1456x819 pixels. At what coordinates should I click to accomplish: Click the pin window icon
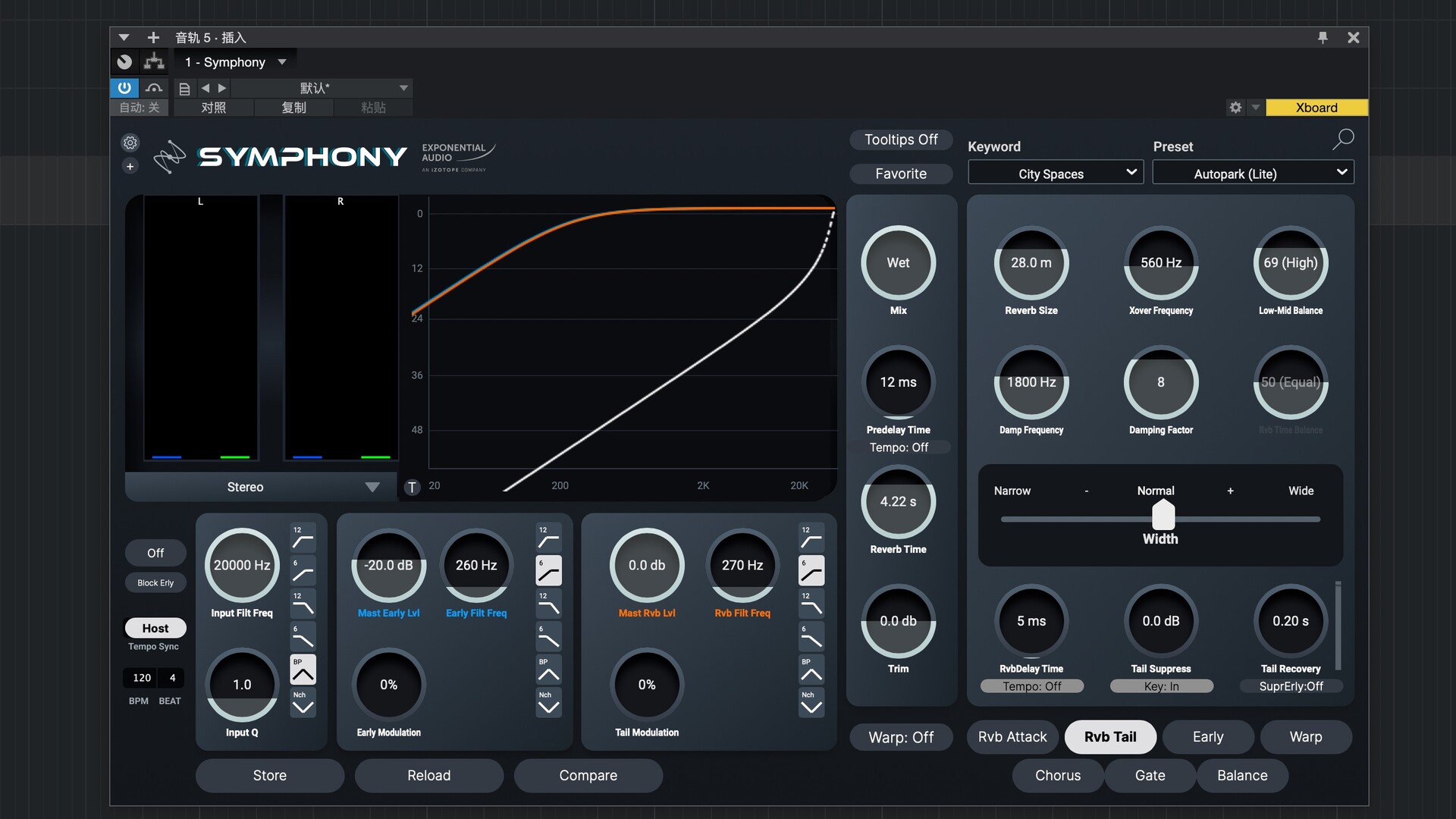pyautogui.click(x=1323, y=38)
